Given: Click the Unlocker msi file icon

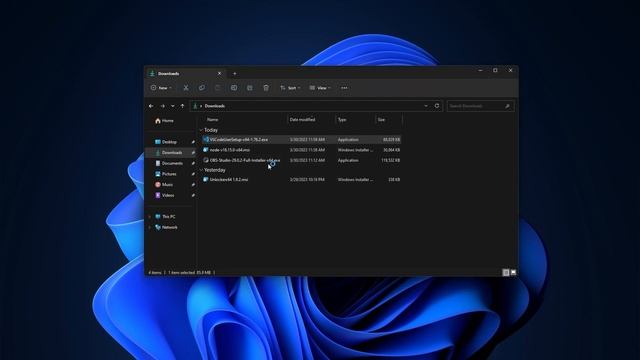Looking at the screenshot, I should click(x=206, y=180).
